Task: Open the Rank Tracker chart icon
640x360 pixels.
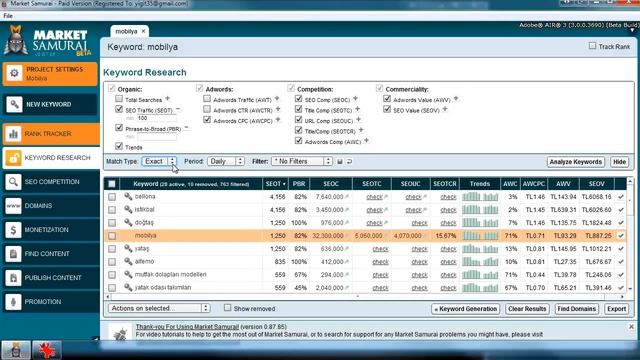Action: coord(13,134)
